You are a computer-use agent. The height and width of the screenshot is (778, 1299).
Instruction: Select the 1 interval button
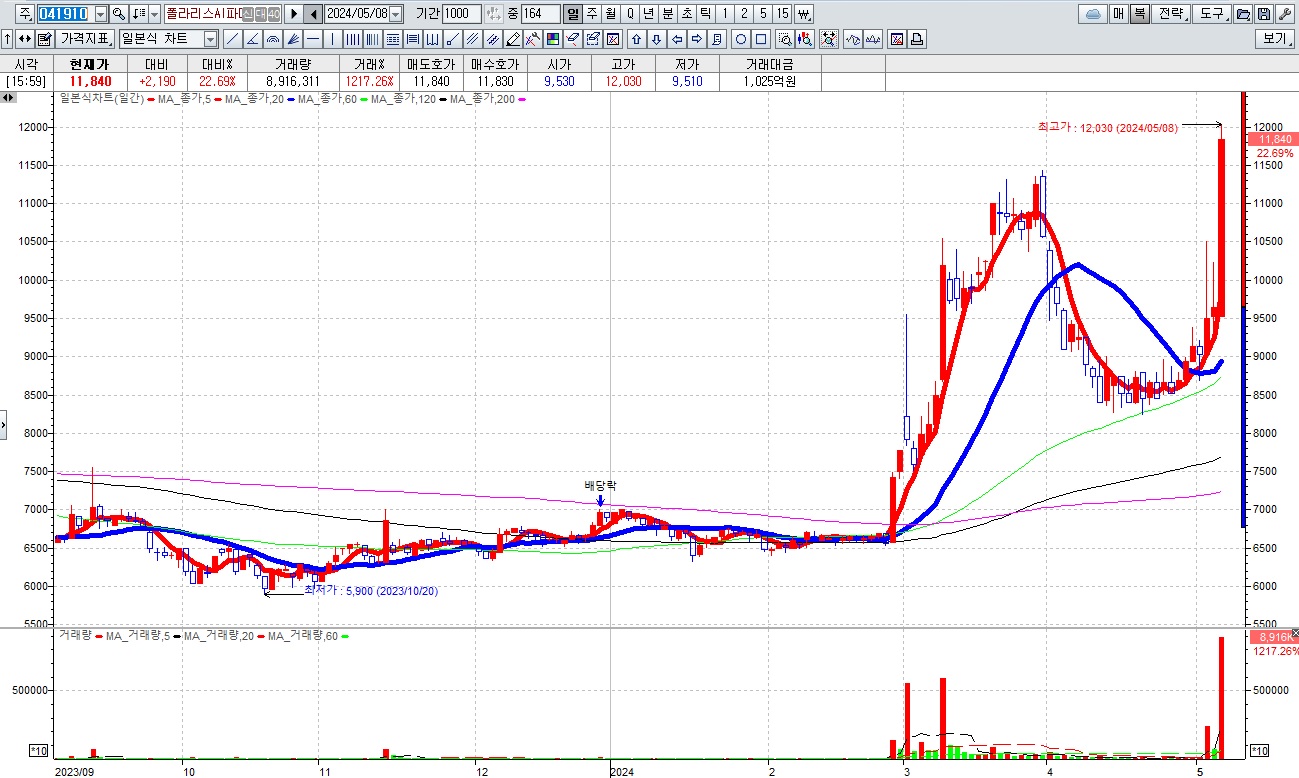click(x=725, y=14)
